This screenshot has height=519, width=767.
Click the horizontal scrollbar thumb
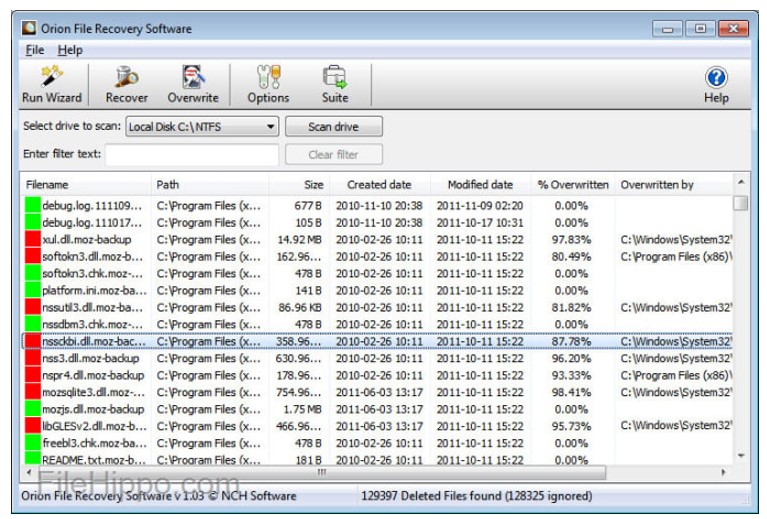click(322, 472)
